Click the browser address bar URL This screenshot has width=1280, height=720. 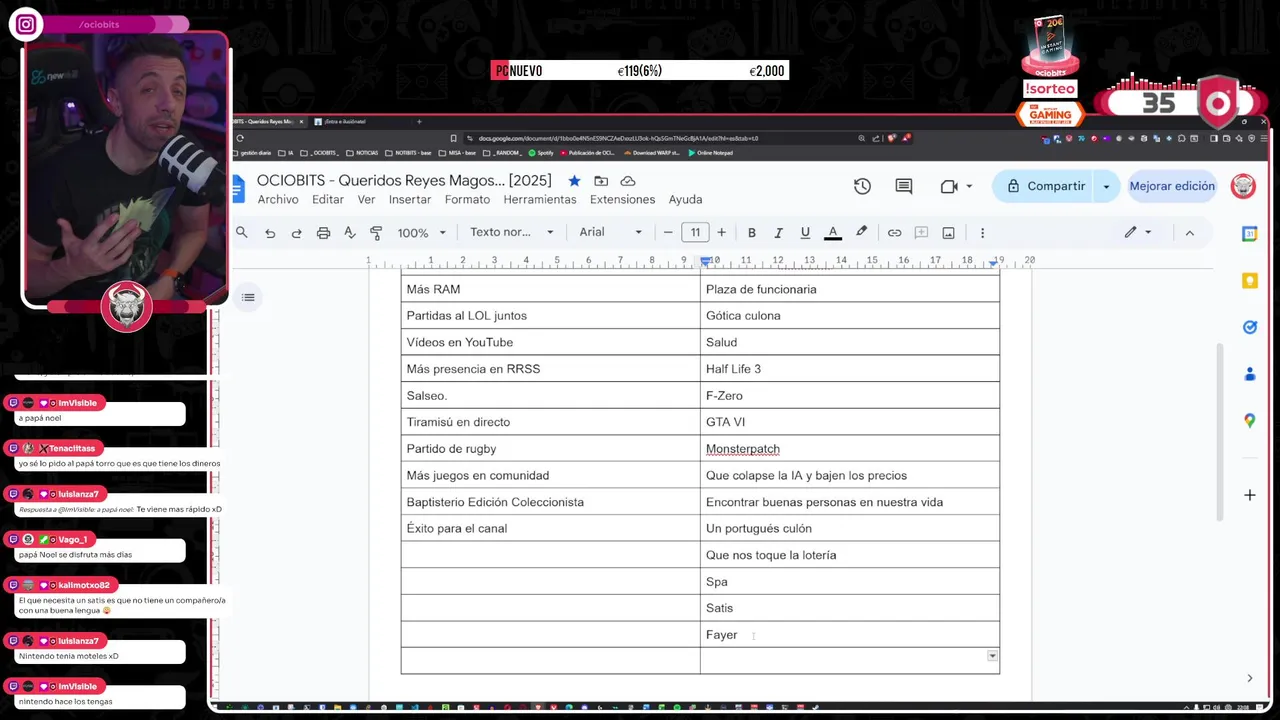point(618,138)
